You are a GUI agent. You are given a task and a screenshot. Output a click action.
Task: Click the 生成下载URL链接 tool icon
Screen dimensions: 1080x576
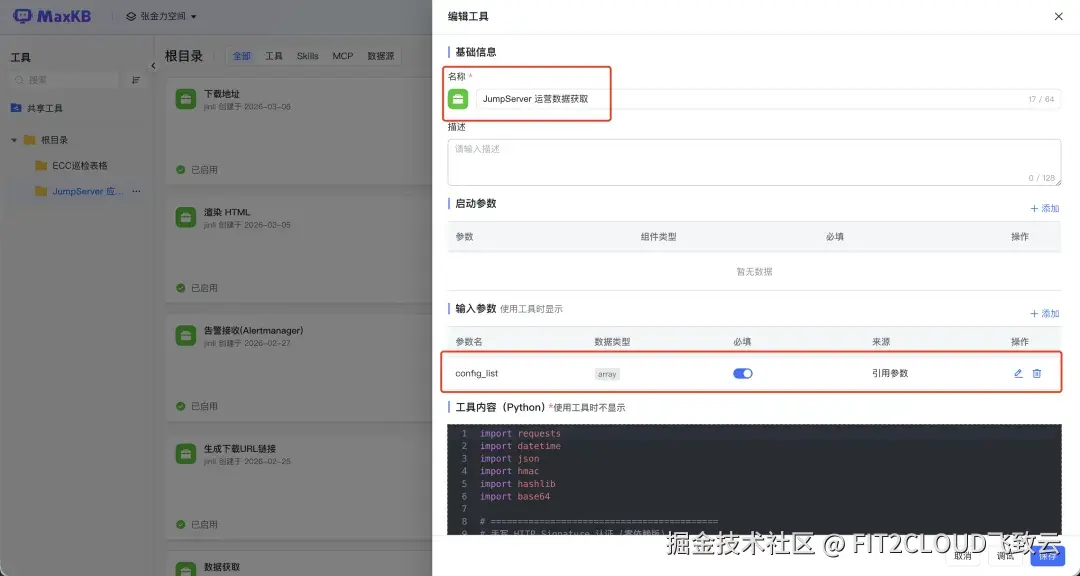(185, 454)
